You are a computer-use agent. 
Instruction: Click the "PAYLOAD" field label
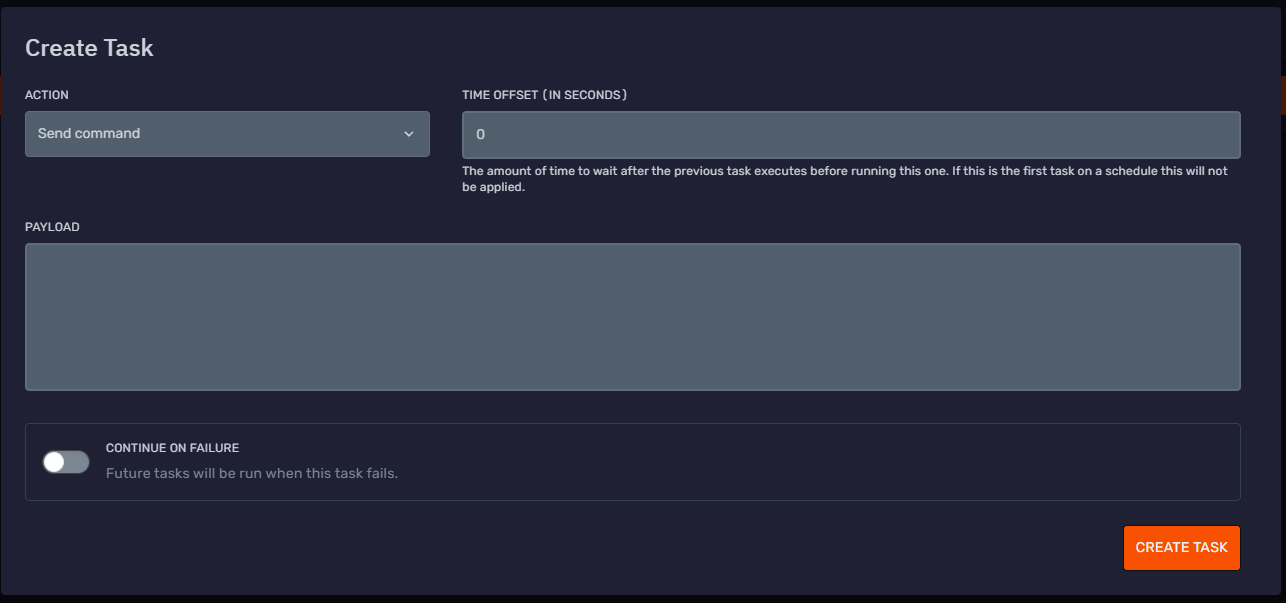tap(52, 227)
